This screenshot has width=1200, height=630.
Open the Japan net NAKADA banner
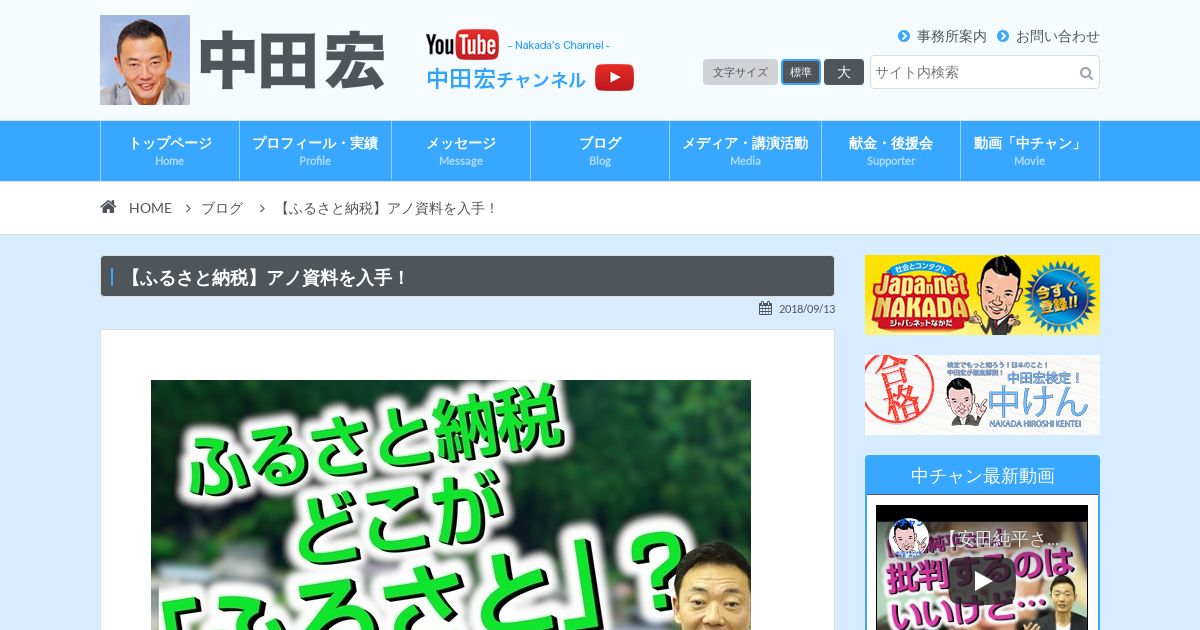pos(982,295)
